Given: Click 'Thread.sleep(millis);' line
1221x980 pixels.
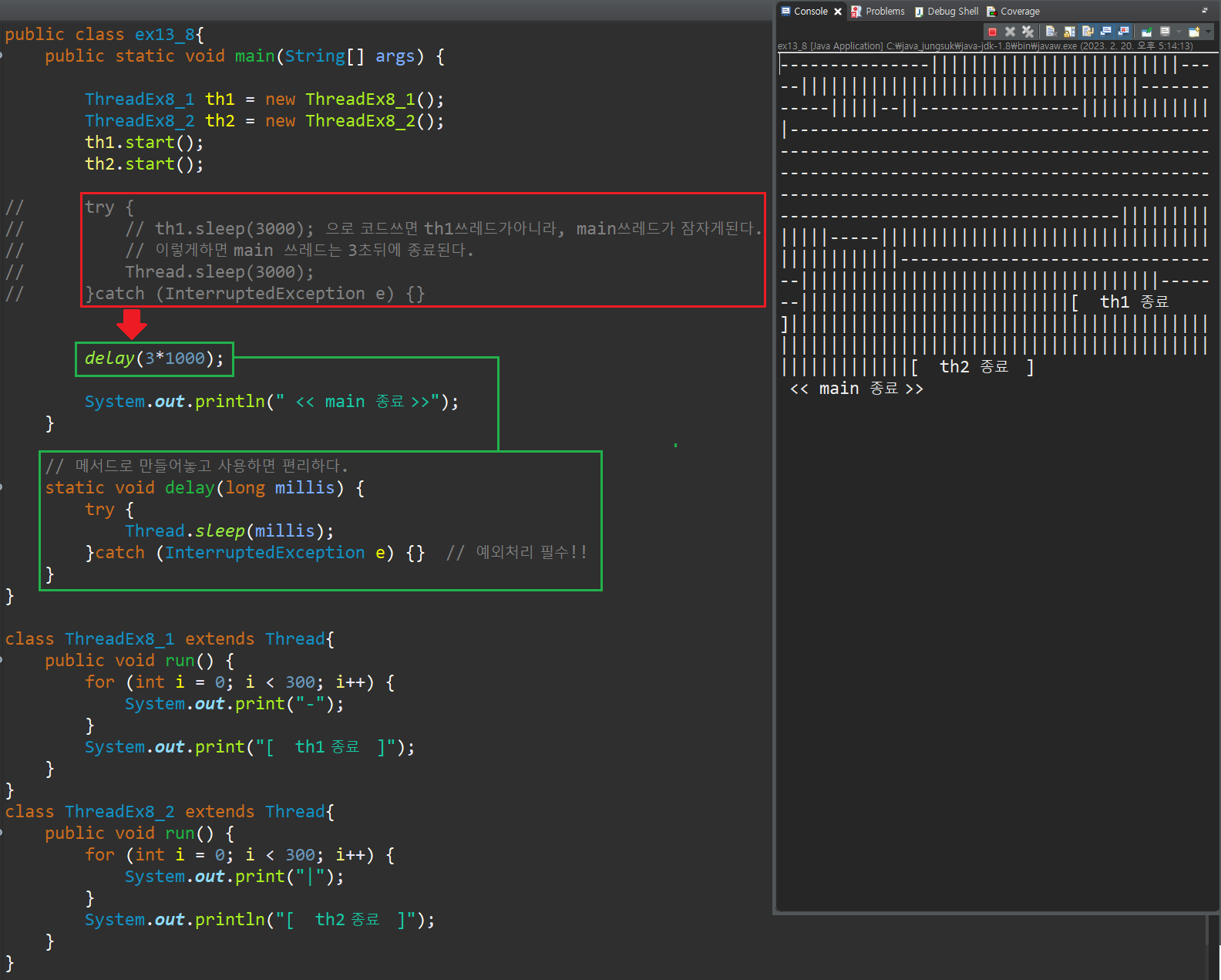Looking at the screenshot, I should pos(230,531).
